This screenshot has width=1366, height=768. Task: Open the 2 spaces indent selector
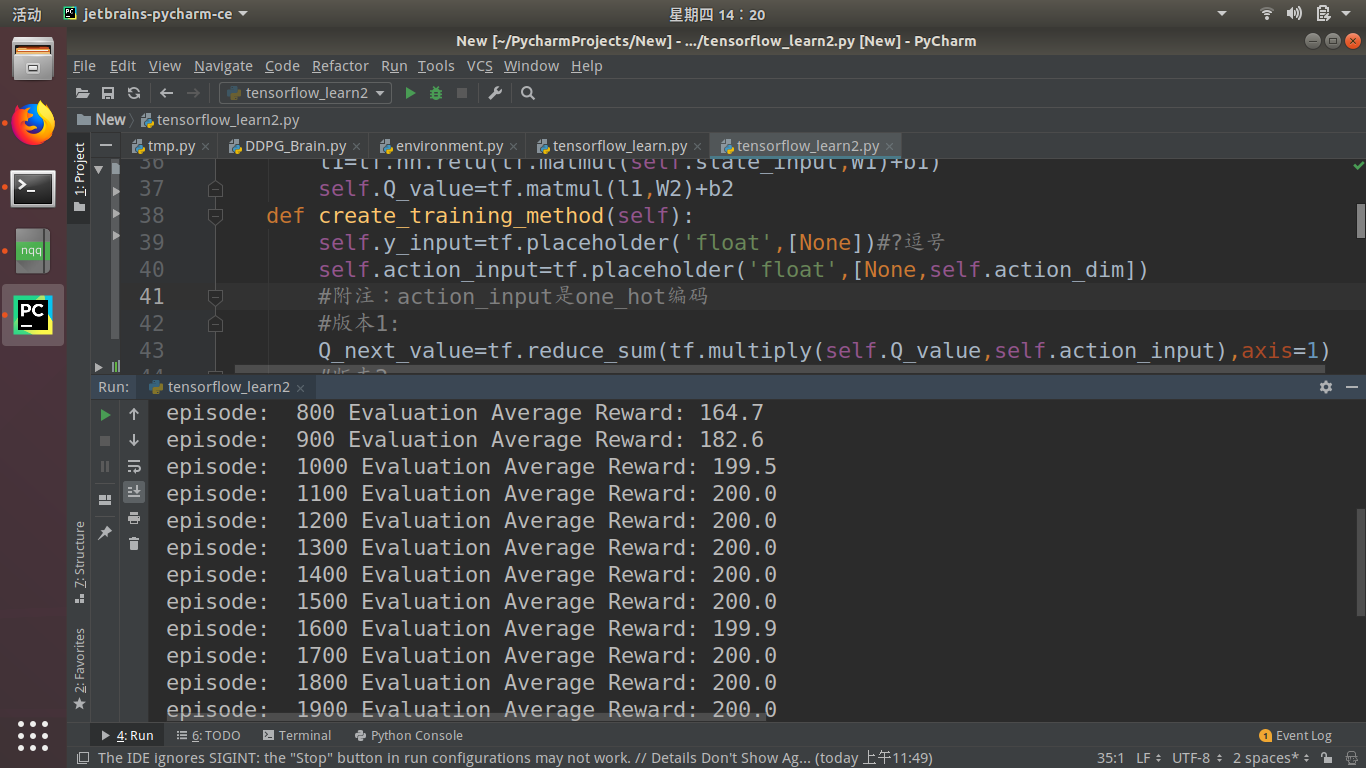point(1270,758)
